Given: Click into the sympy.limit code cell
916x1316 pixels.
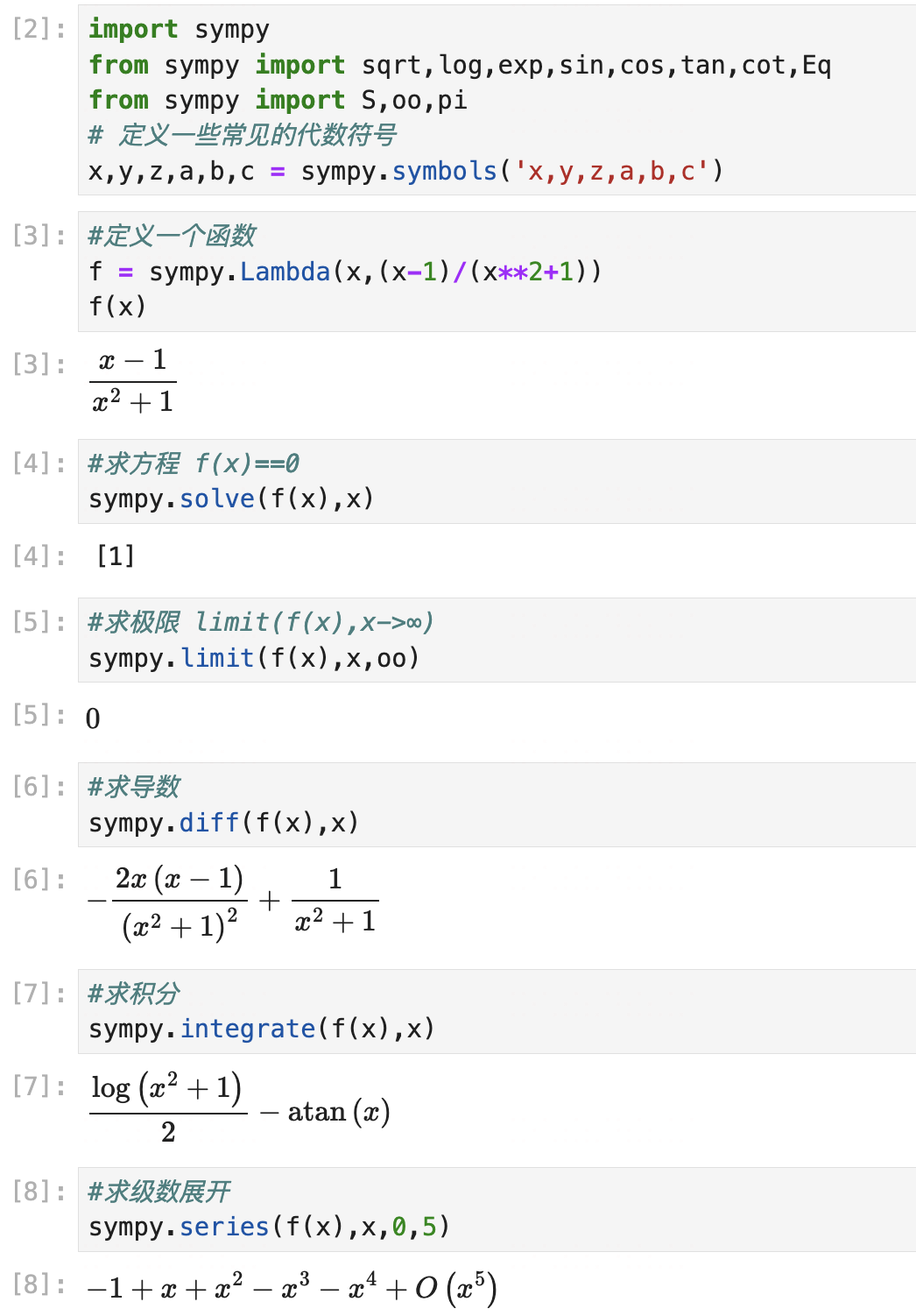Looking at the screenshot, I should (496, 640).
